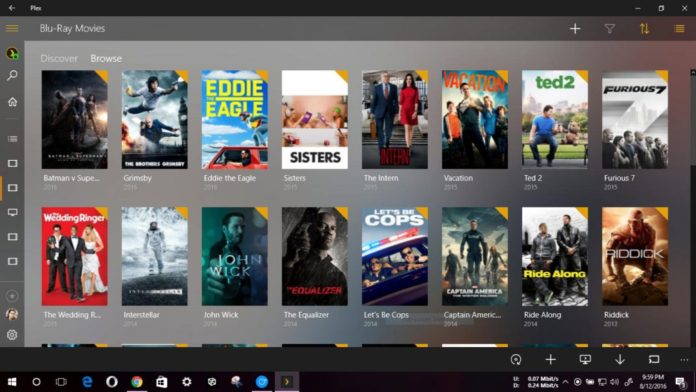This screenshot has width=696, height=392.
Task: Choose the Vacation movie poster
Action: 475,119
